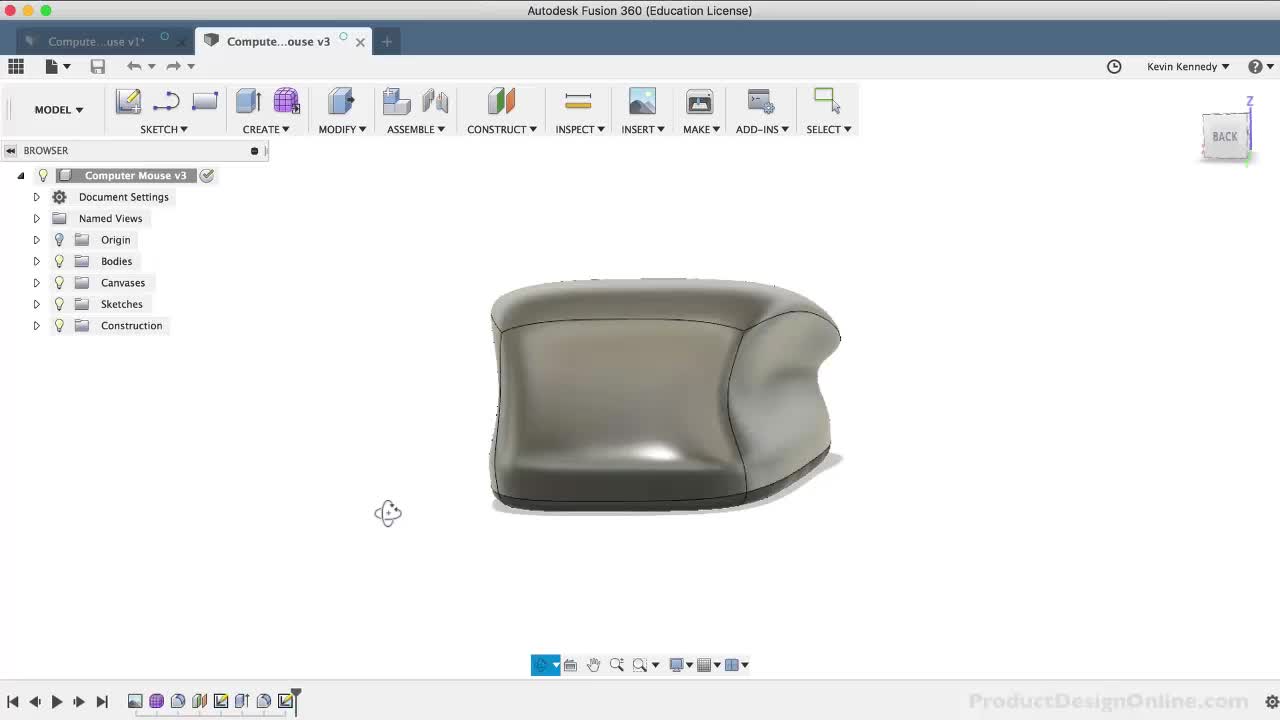Toggle visibility of Sketches folder

[59, 304]
